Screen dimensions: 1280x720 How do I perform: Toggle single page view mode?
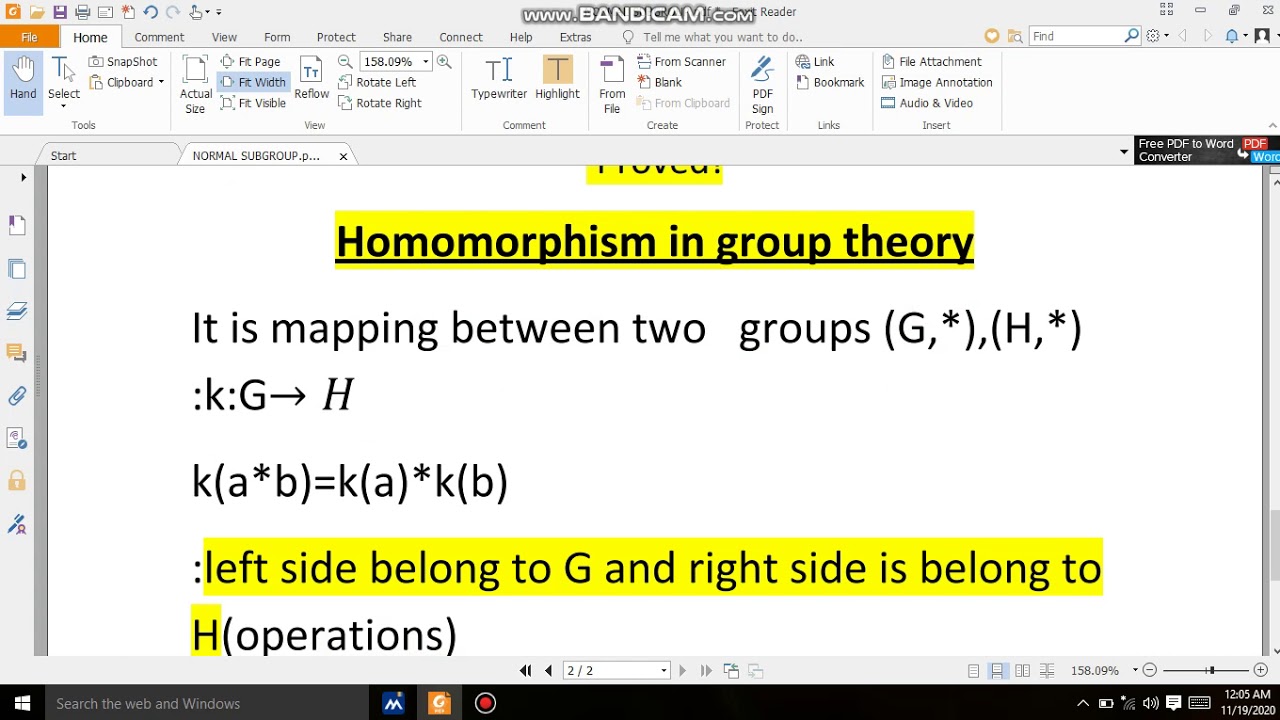click(x=974, y=671)
